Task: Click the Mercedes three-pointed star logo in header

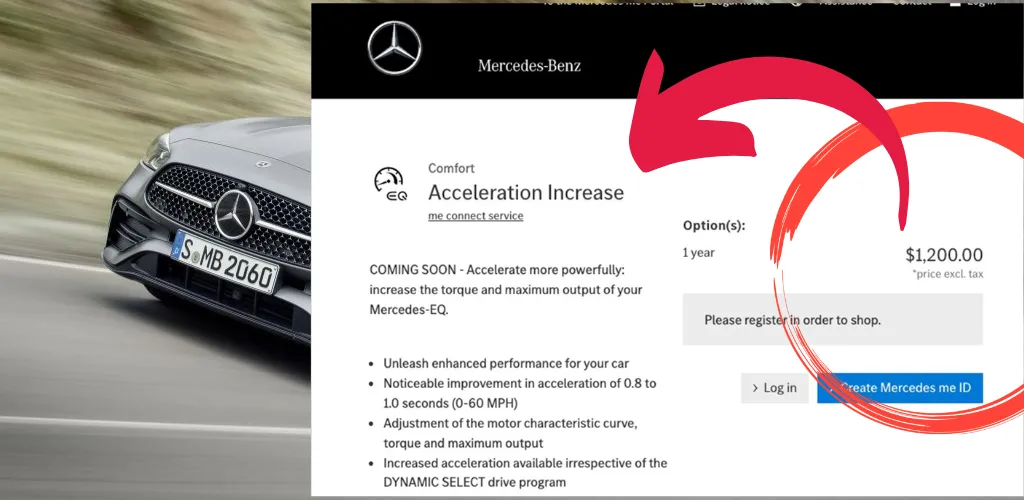Action: pos(394,48)
